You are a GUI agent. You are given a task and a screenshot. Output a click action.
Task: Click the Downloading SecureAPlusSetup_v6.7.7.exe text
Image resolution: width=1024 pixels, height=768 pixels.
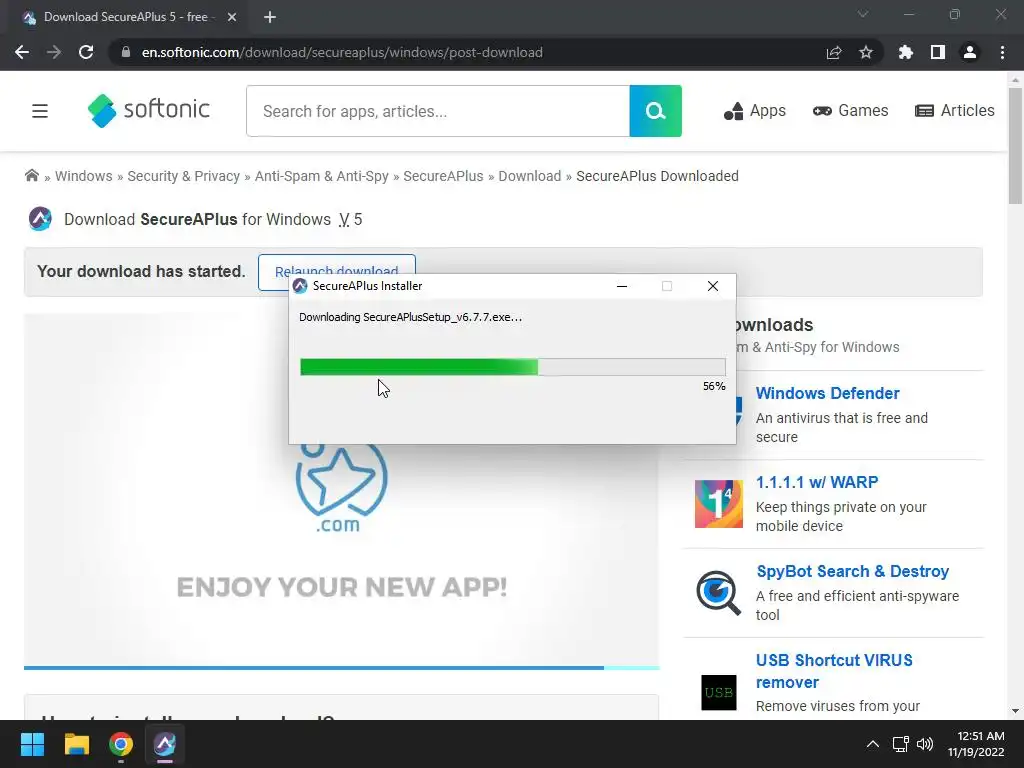[410, 317]
